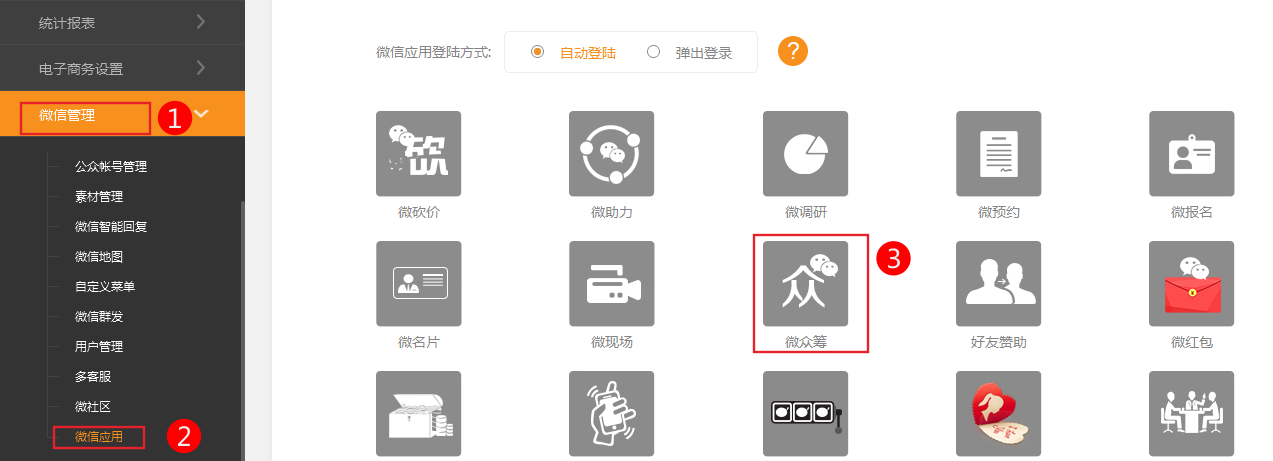Expand the 电子商务设置 menu section

(x=122, y=69)
